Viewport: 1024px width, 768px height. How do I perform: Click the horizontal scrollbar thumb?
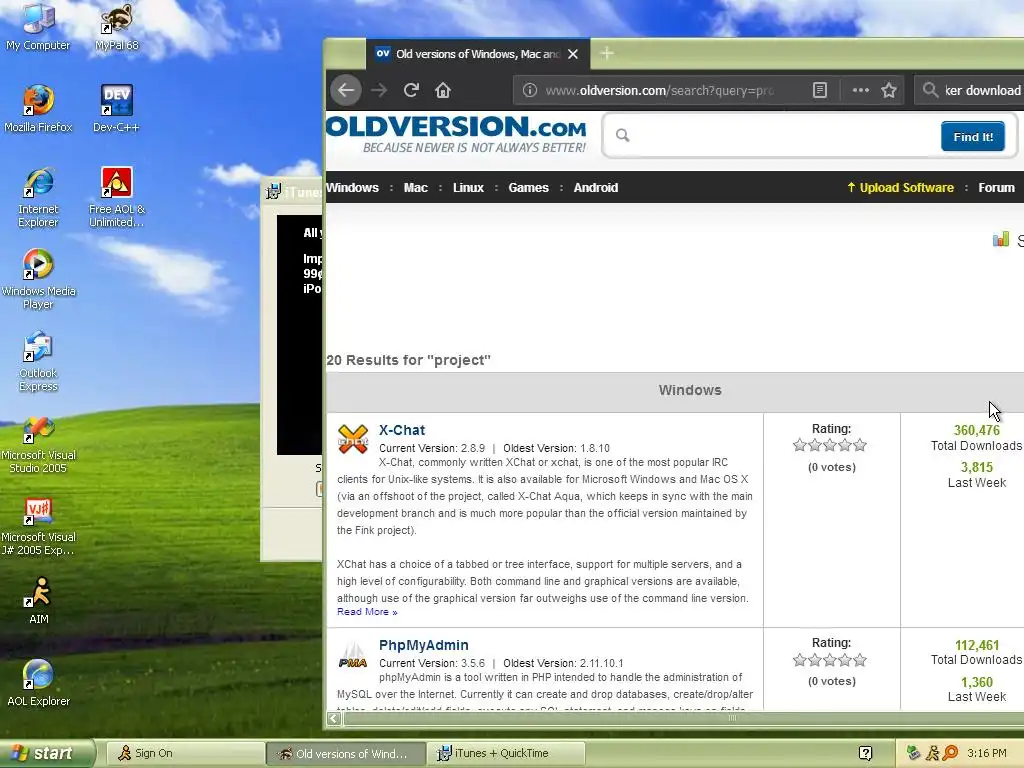684,718
